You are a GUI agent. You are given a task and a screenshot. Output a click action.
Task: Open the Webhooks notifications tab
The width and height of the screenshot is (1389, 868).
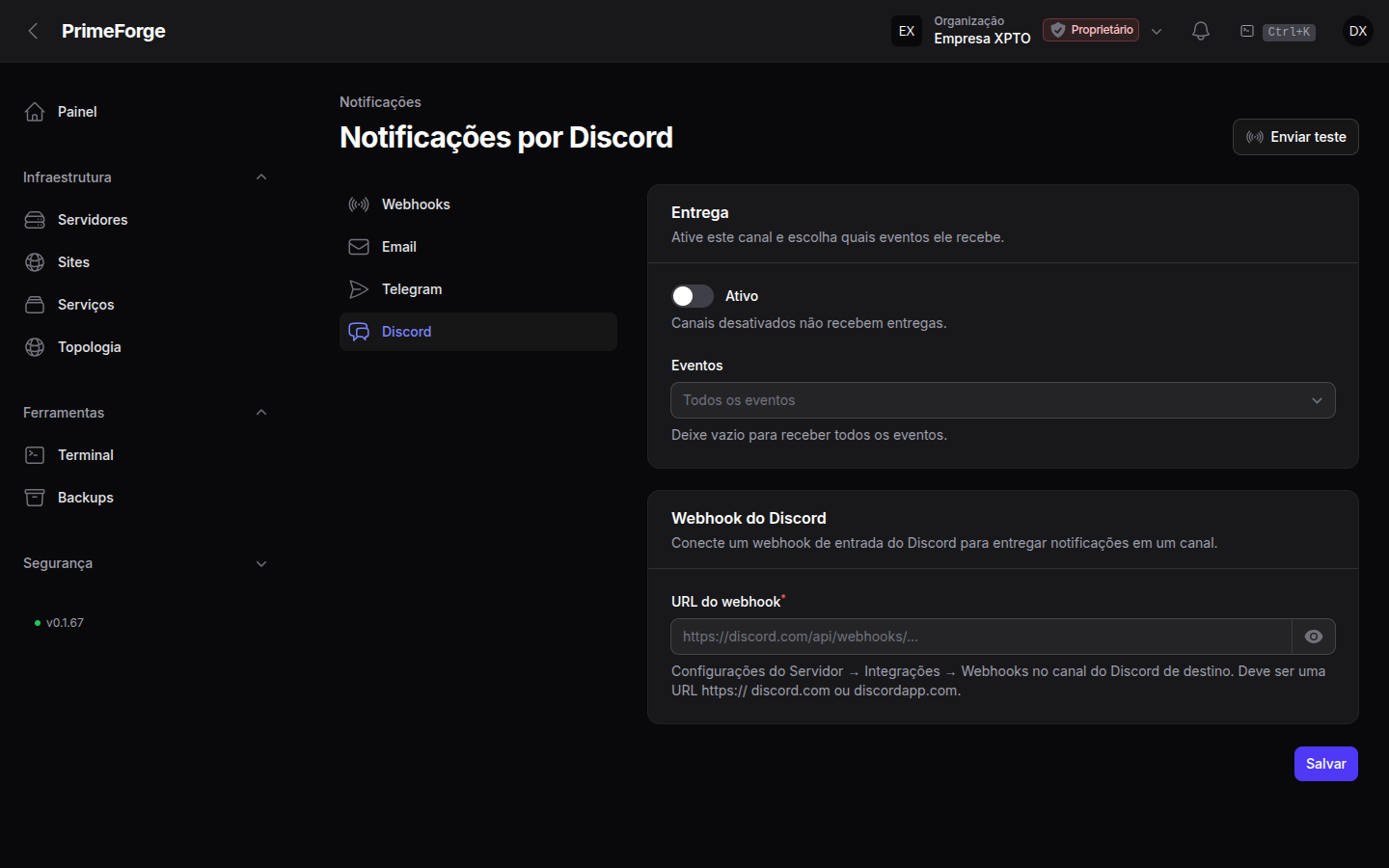(x=478, y=204)
